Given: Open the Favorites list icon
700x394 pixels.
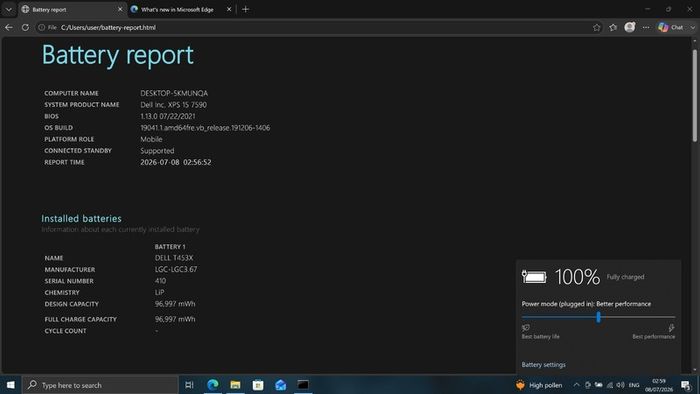Looking at the screenshot, I should pos(613,27).
